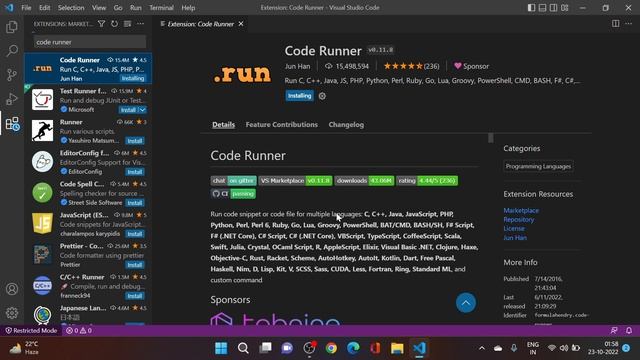The height and width of the screenshot is (360, 640).
Task: Open the Search view in activity bar
Action: [x=12, y=51]
